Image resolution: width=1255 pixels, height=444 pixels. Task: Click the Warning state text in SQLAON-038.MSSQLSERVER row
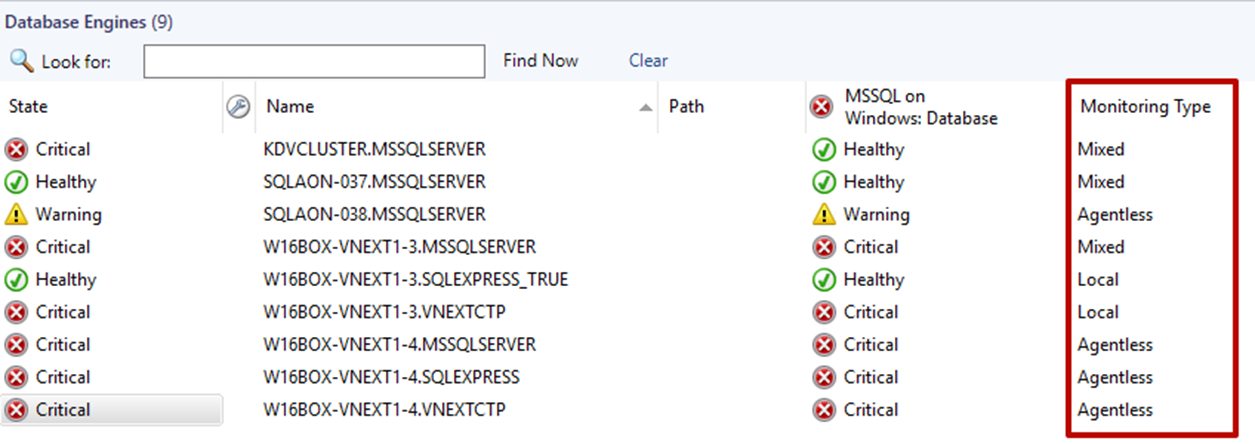coord(69,215)
